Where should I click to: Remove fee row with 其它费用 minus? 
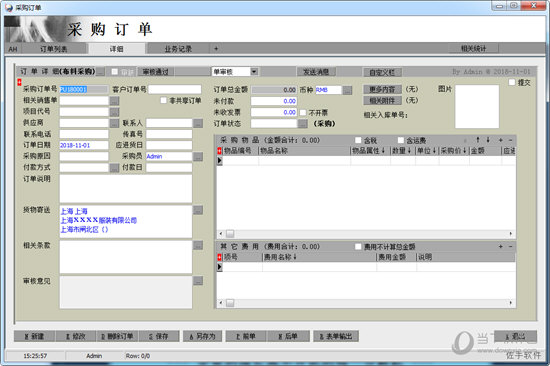[510, 247]
